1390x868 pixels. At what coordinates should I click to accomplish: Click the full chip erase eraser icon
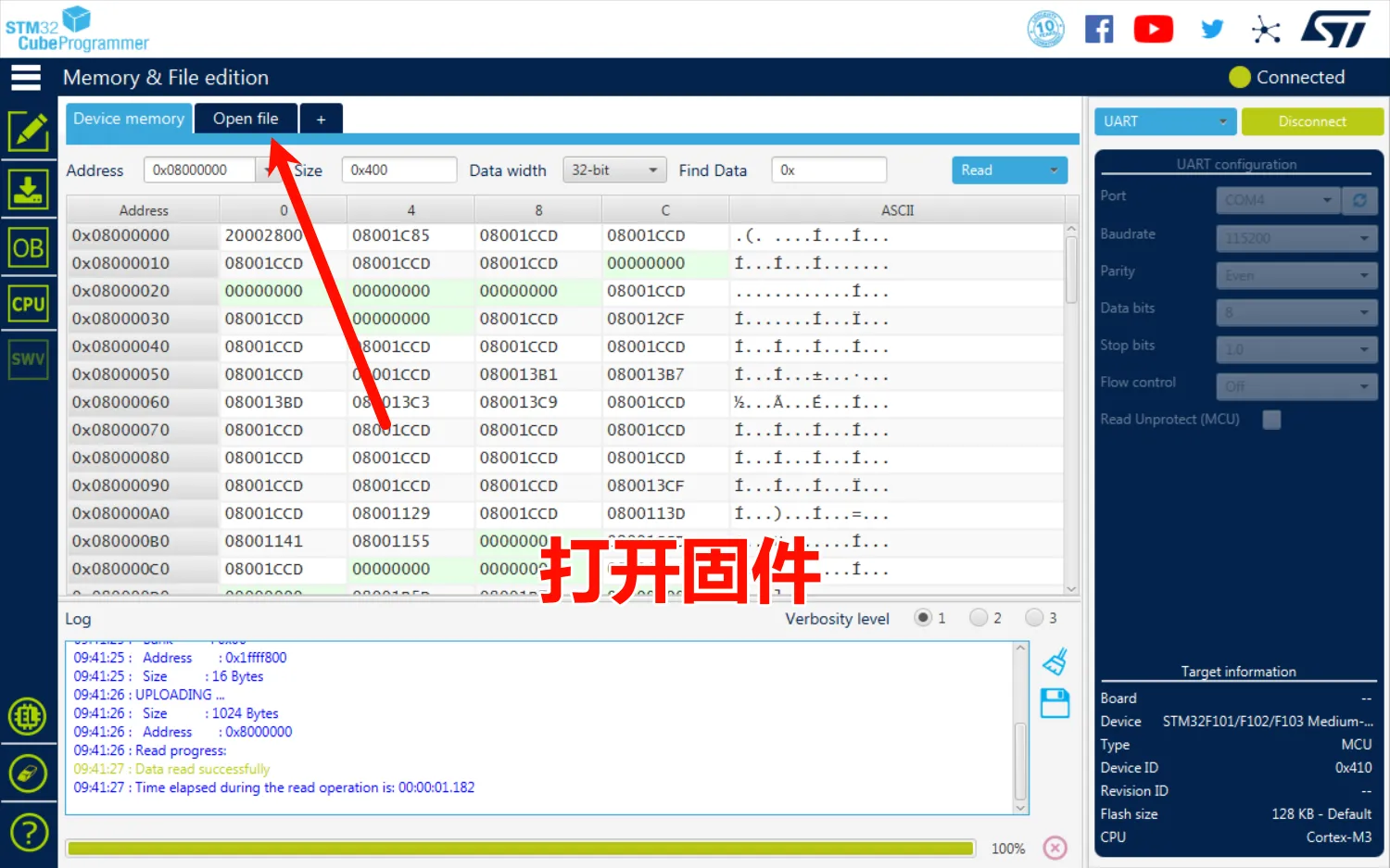pos(29,773)
